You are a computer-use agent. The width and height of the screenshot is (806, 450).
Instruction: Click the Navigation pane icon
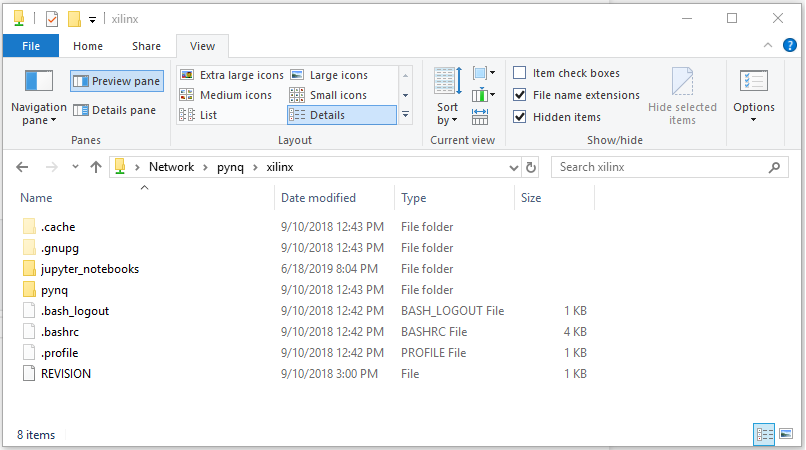point(38,82)
